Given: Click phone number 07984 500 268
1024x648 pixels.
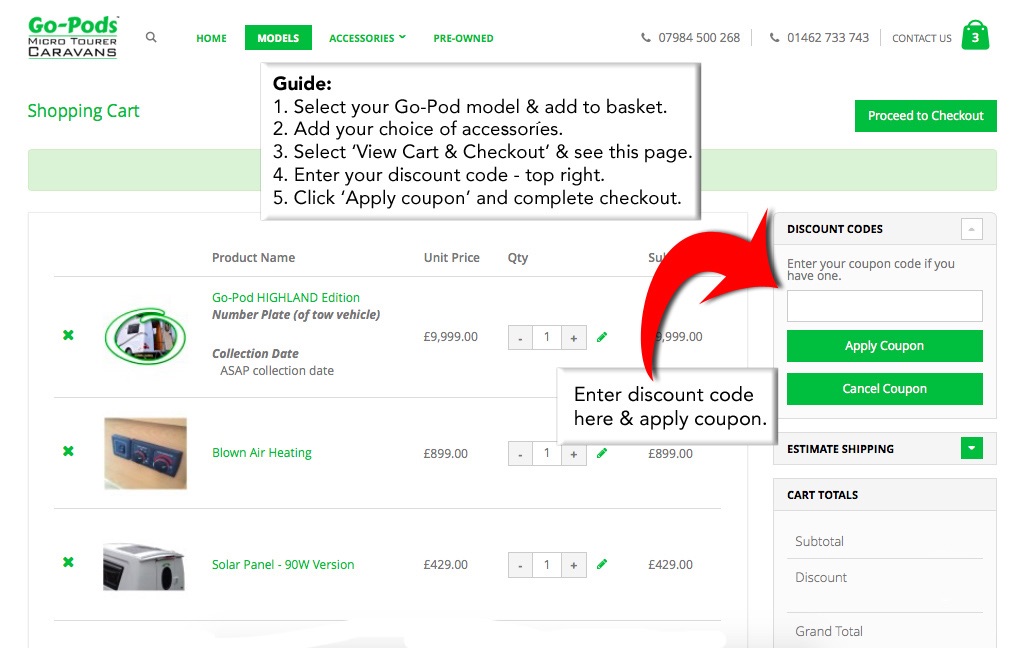Looking at the screenshot, I should click(x=699, y=38).
